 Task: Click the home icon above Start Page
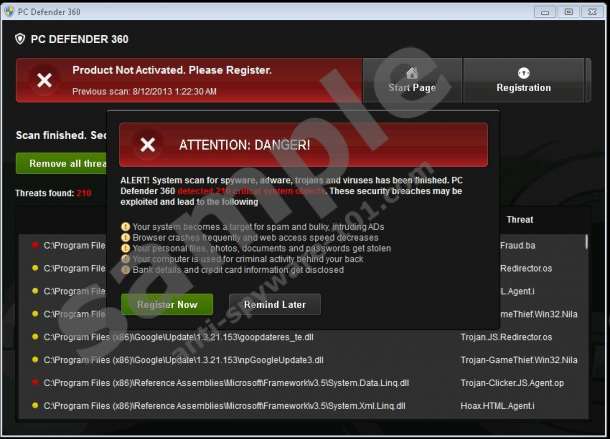coord(411,73)
